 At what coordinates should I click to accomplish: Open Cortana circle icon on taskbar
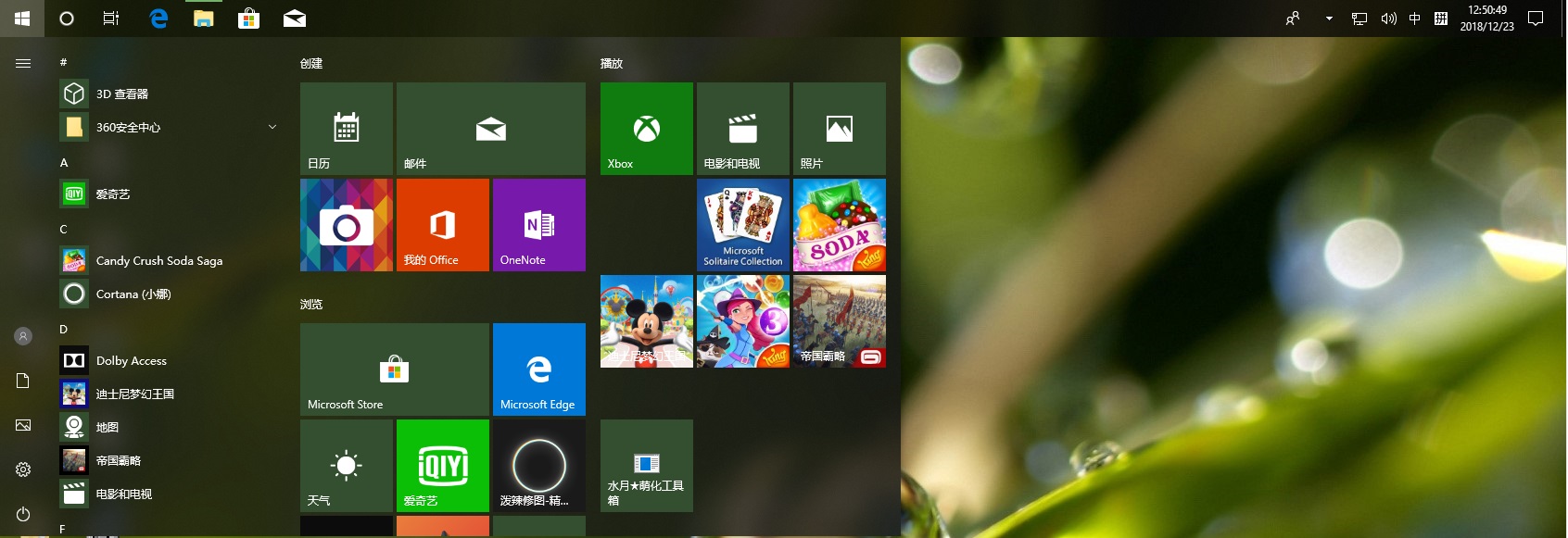67,19
